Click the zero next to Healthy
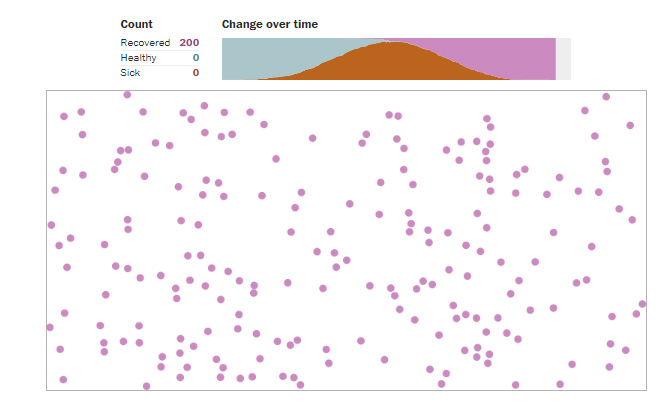The height and width of the screenshot is (406, 672). point(196,57)
